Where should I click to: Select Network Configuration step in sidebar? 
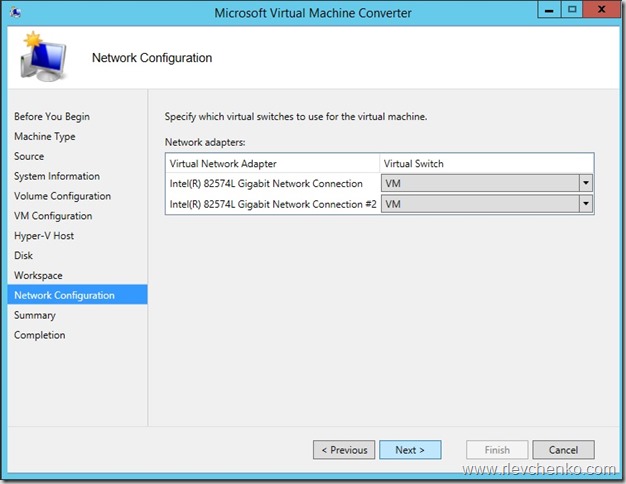pos(77,295)
